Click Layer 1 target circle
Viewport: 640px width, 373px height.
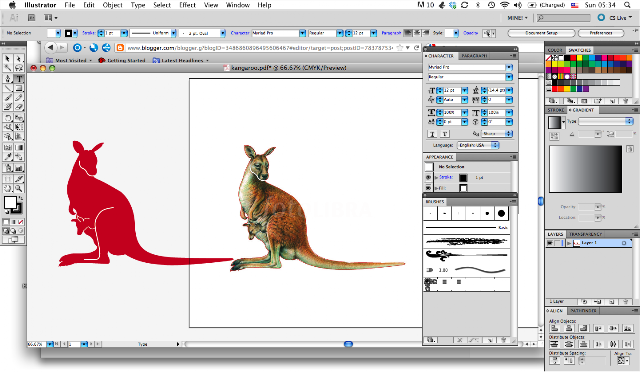click(x=624, y=243)
